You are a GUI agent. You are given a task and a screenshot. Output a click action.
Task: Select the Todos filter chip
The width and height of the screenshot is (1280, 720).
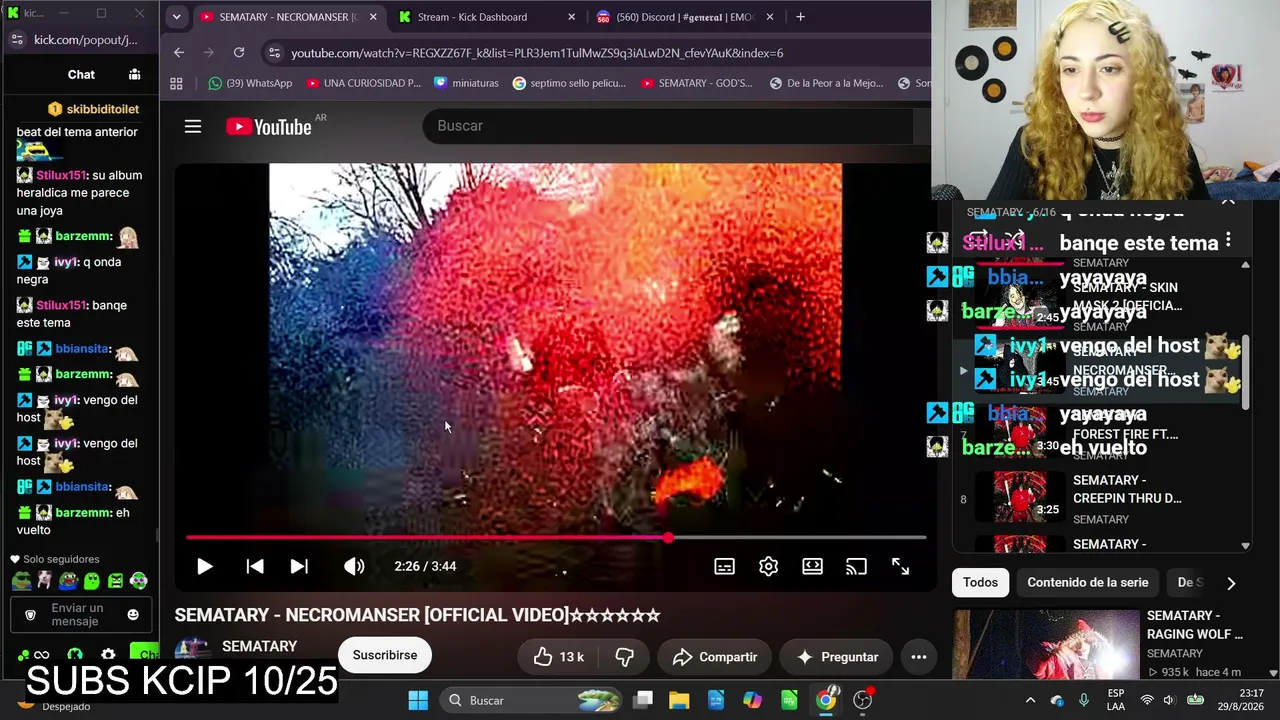coord(980,582)
